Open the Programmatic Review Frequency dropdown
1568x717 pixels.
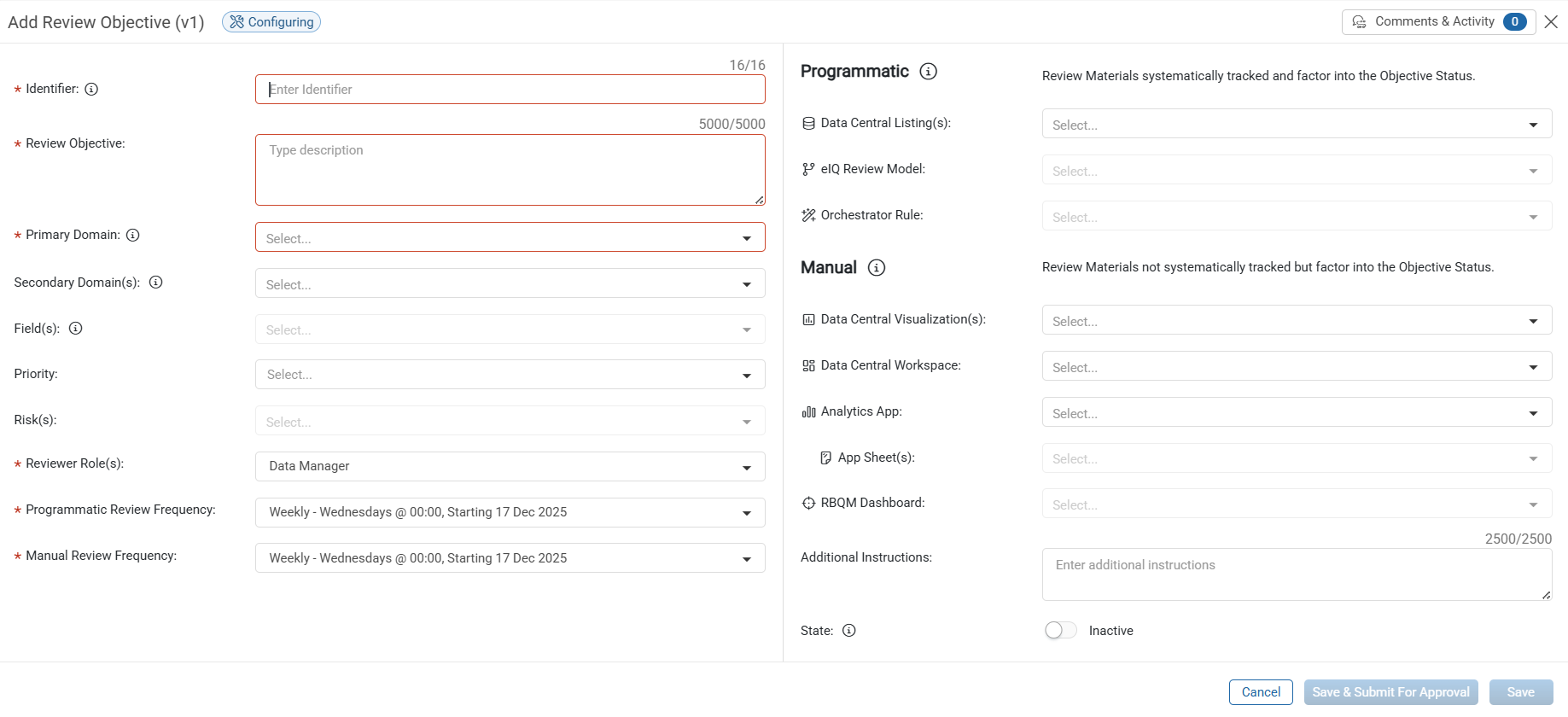[510, 513]
